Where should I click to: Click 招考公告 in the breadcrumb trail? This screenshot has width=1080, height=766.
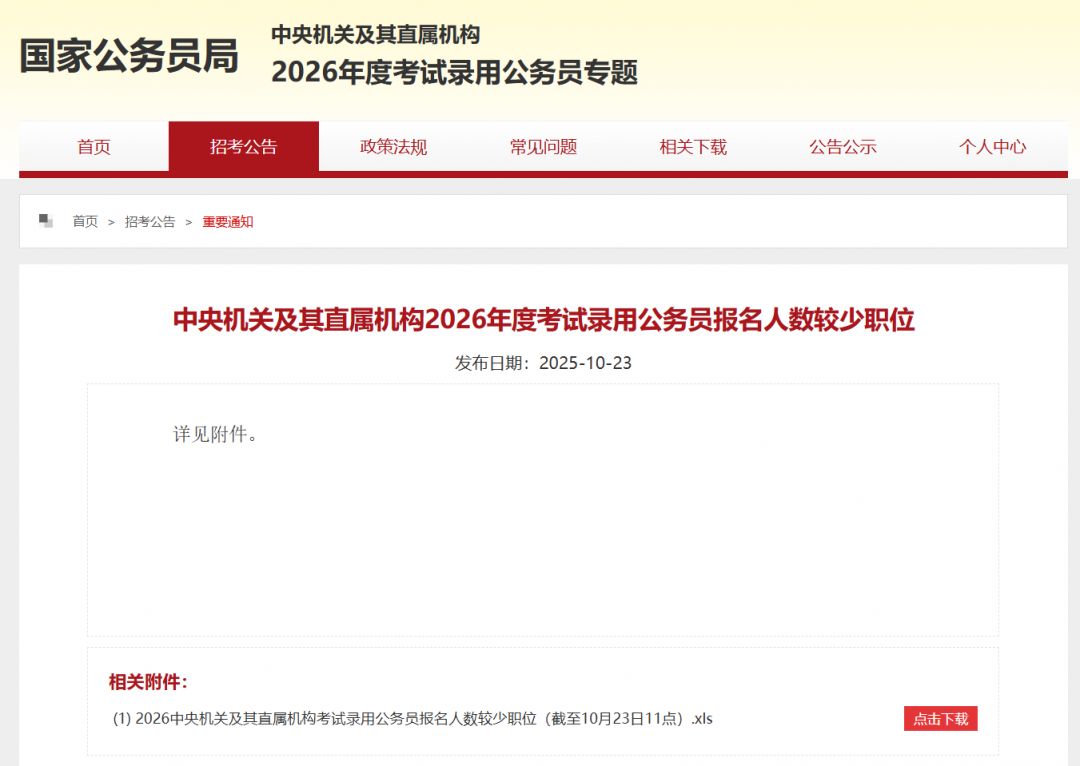[150, 221]
